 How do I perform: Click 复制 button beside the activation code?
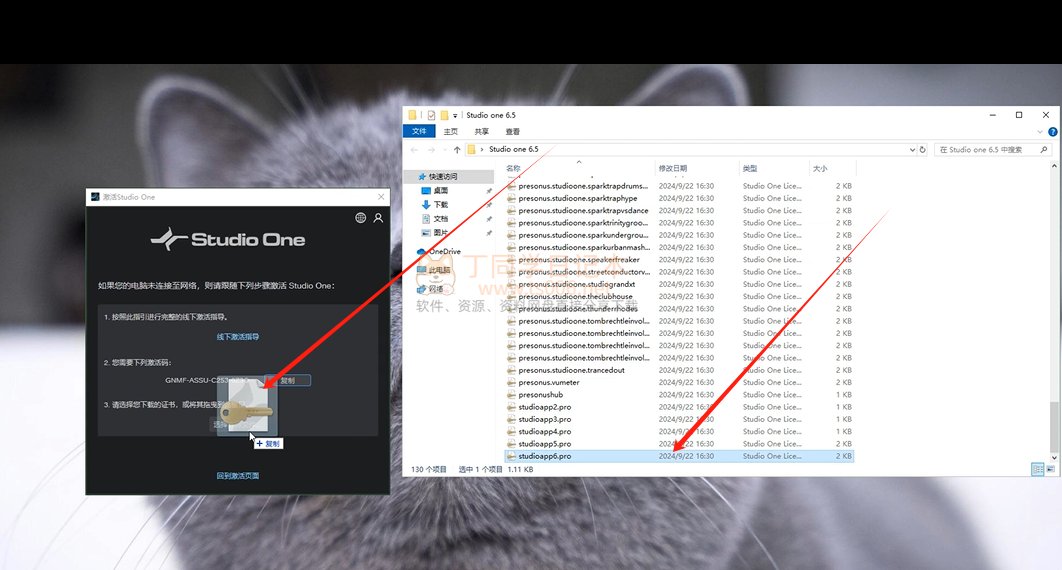[288, 380]
